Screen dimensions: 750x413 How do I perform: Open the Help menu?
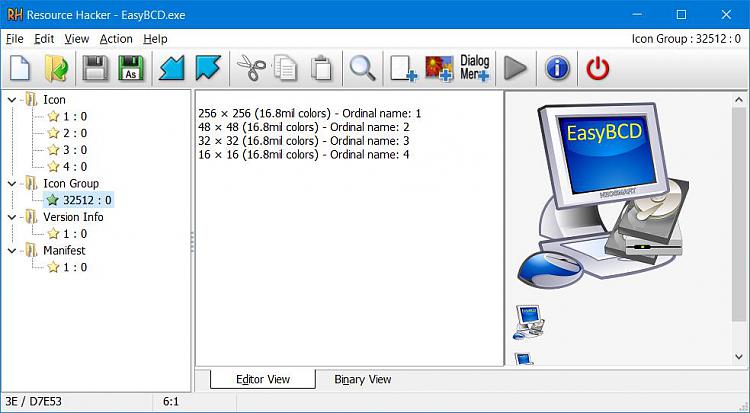(x=155, y=39)
